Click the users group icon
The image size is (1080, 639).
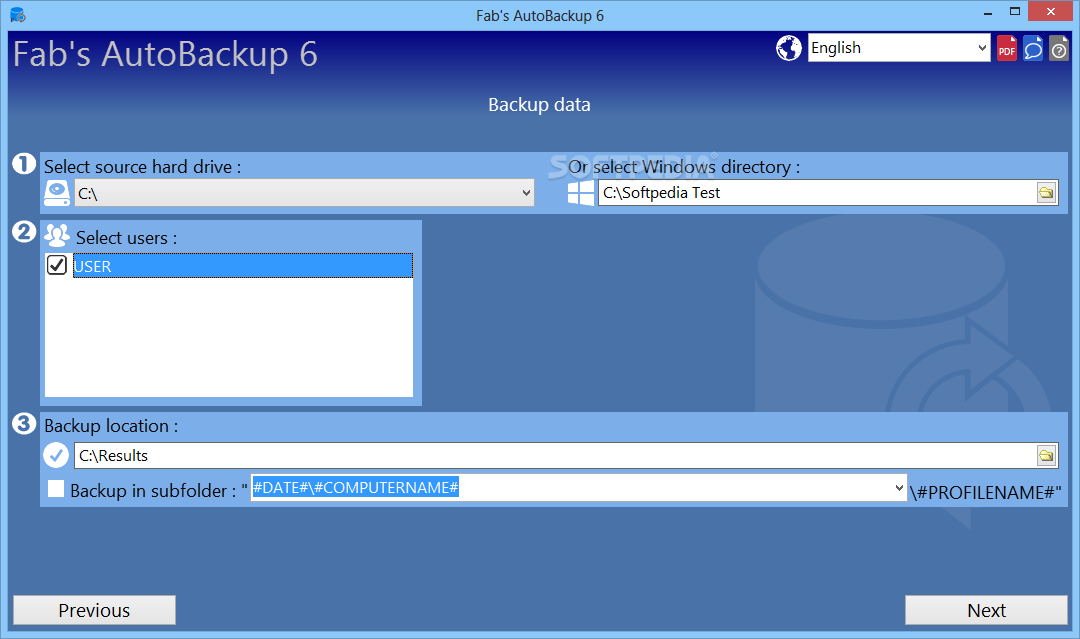point(57,235)
